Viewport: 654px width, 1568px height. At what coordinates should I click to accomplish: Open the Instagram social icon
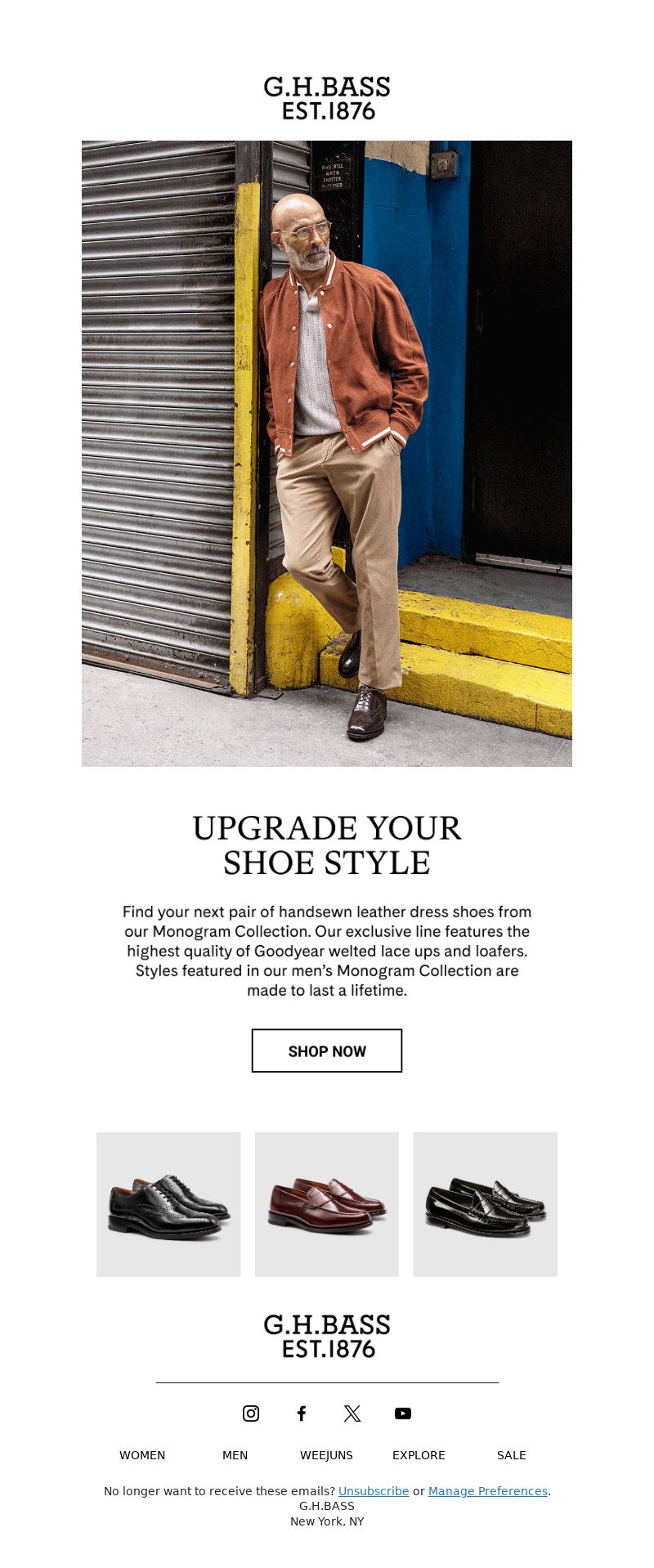click(251, 1413)
